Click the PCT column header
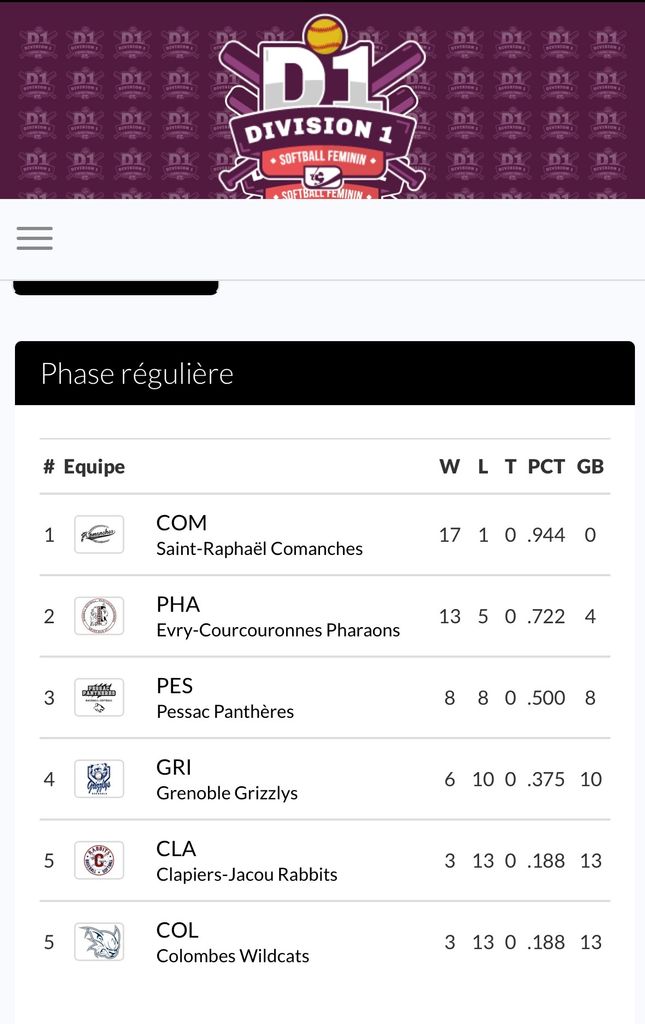The height and width of the screenshot is (1024, 645). click(x=546, y=466)
